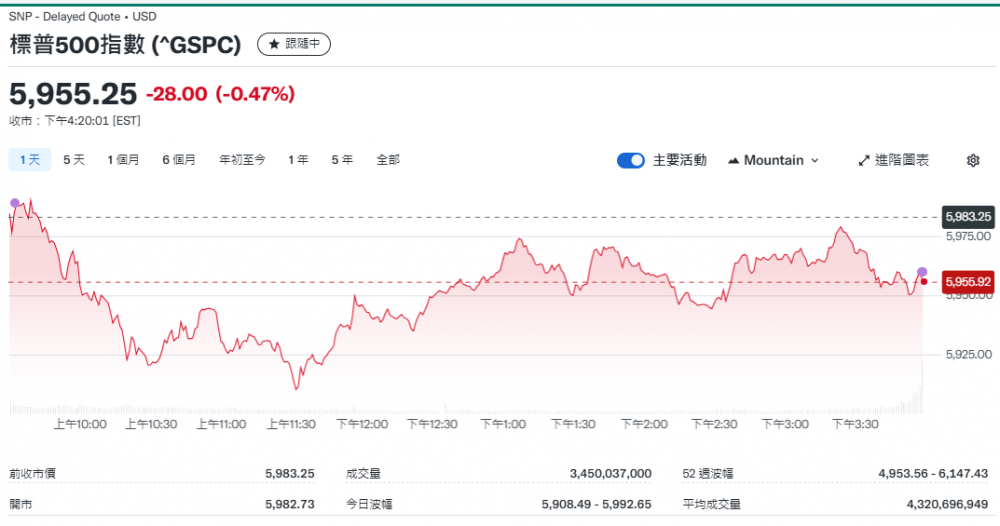Click the red 5,955.92 current price label
1000x526 pixels.
(x=967, y=282)
